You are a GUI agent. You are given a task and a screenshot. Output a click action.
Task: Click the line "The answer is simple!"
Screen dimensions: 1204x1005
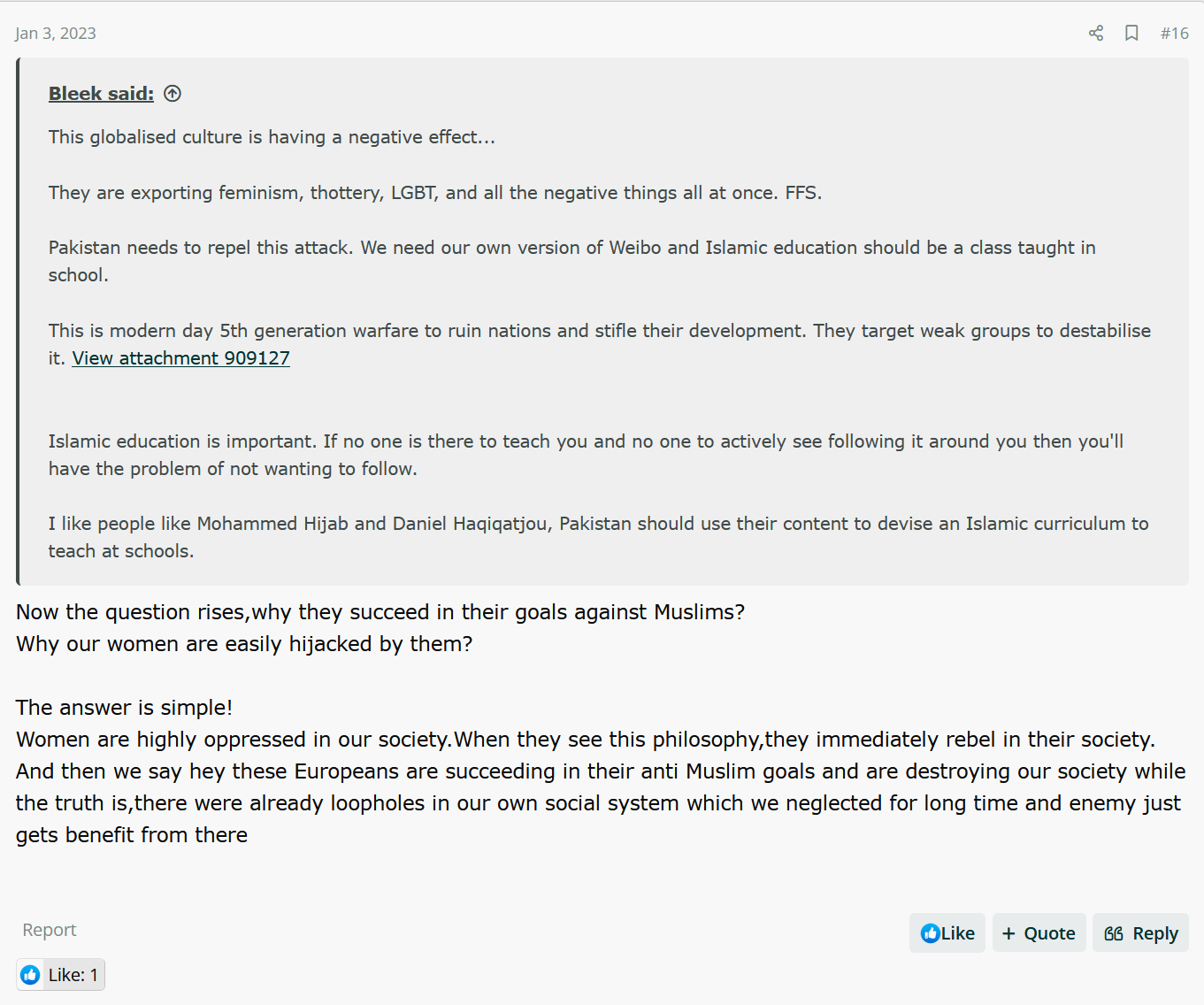(x=125, y=708)
